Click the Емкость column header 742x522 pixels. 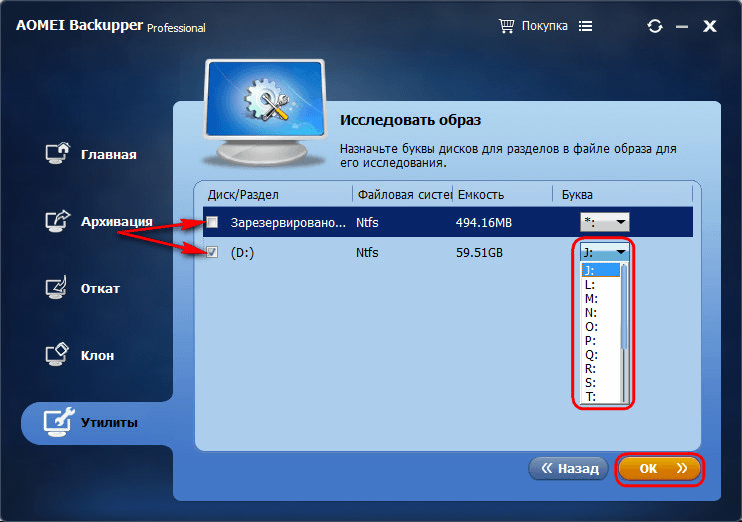[x=481, y=195]
